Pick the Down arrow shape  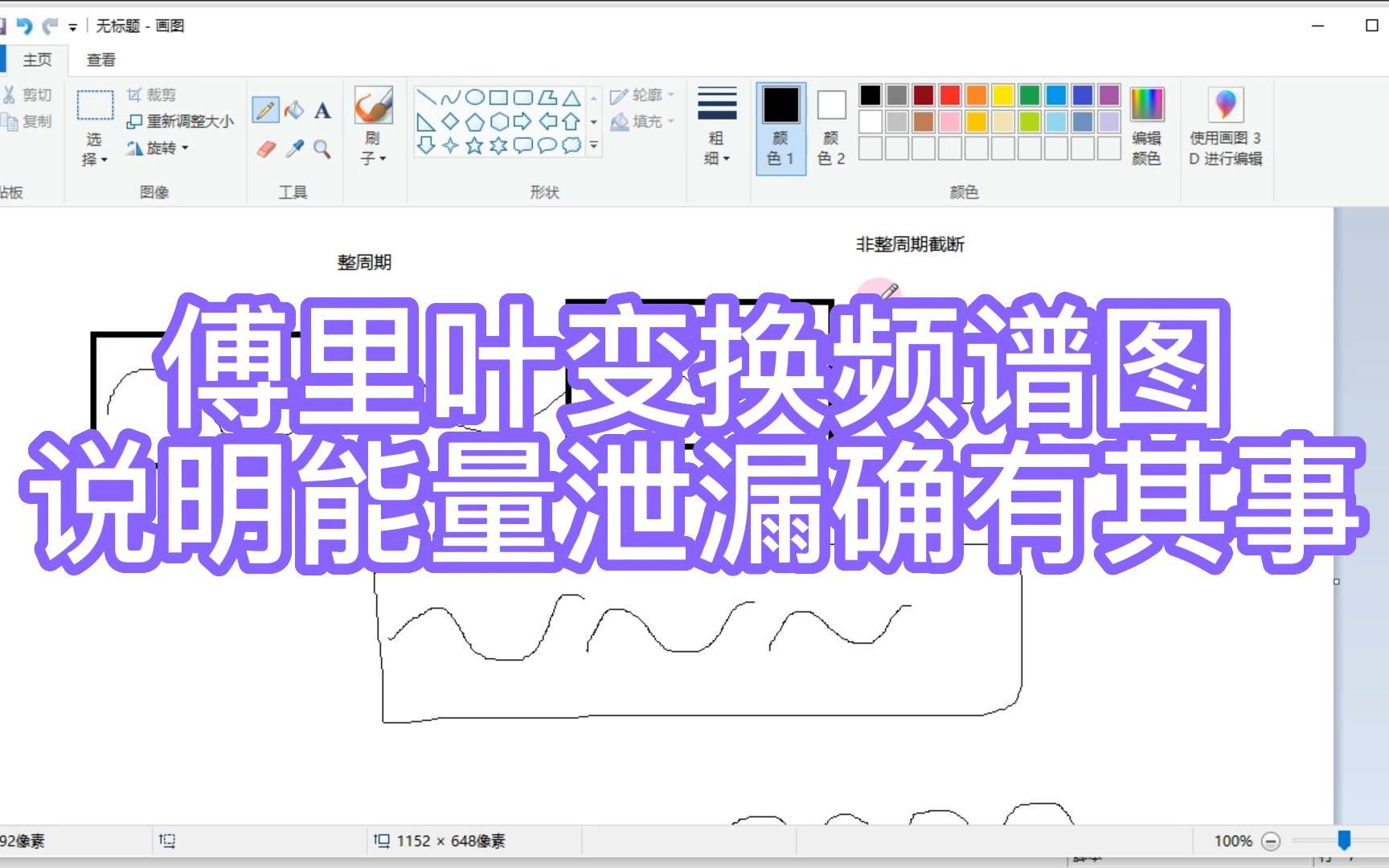click(427, 145)
